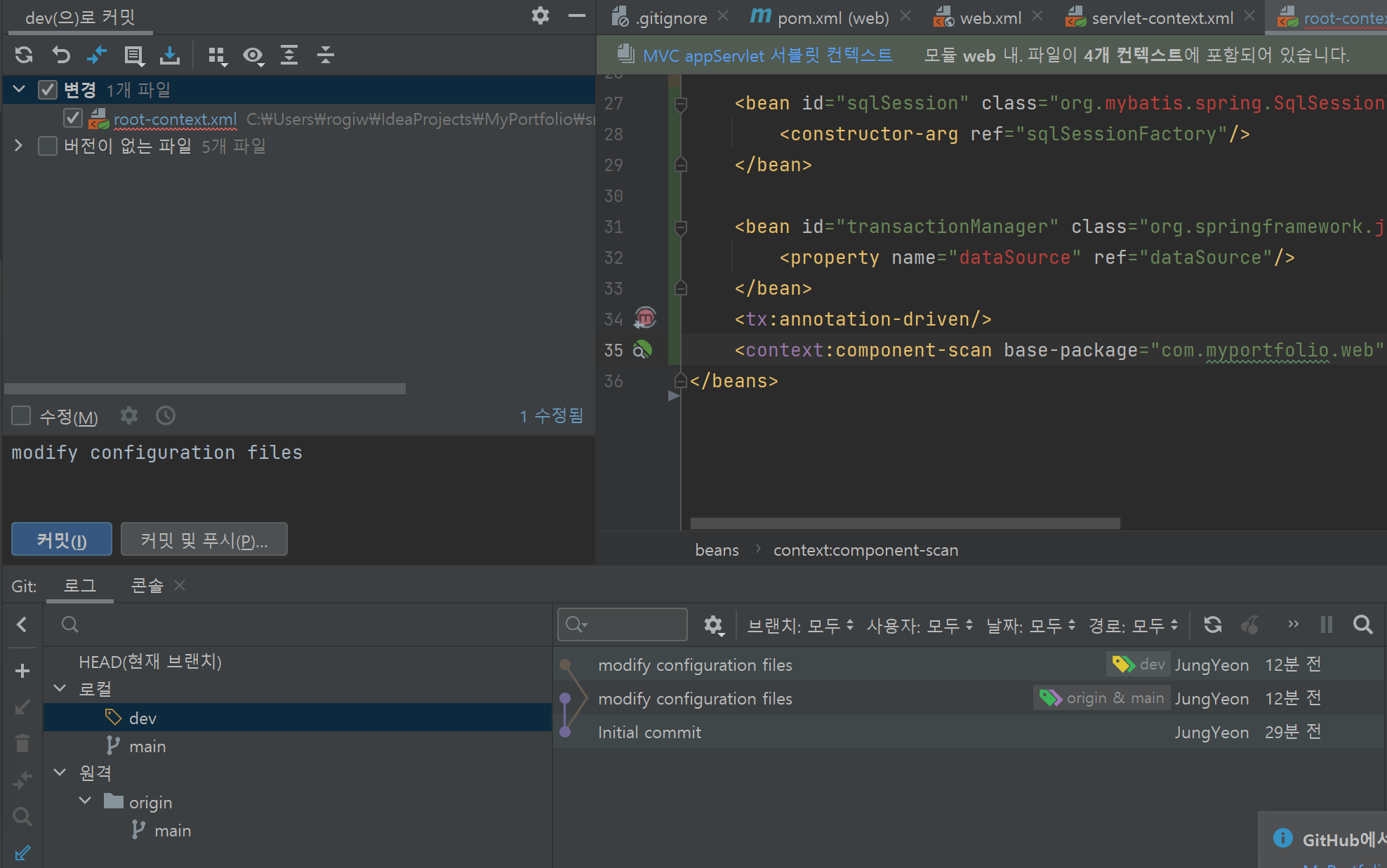This screenshot has height=868, width=1387.
Task: Click the editor horizontal scrollbar
Action: [x=905, y=523]
